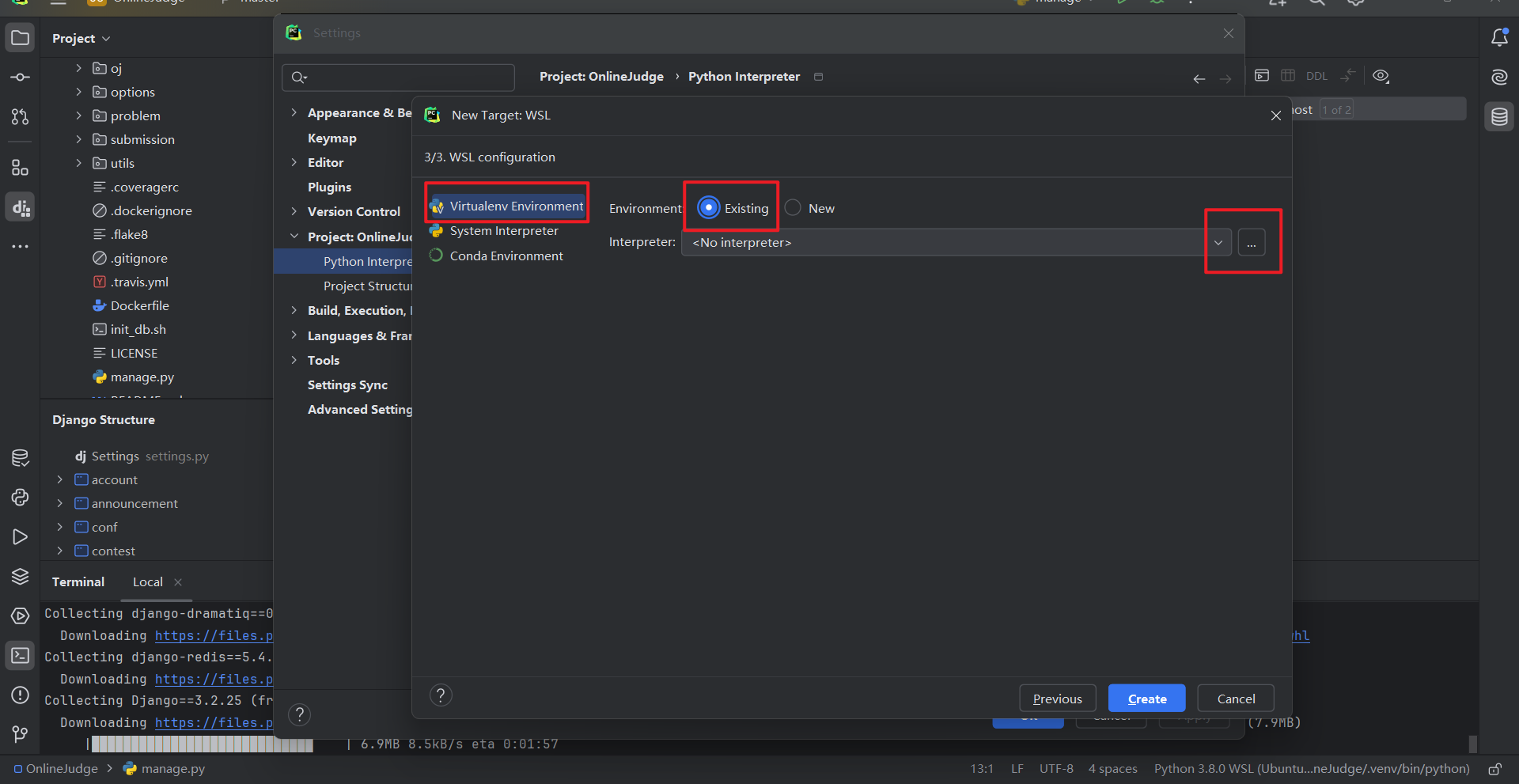Open the Django Structure sidebar icon
This screenshot has width=1519, height=784.
pos(21,207)
